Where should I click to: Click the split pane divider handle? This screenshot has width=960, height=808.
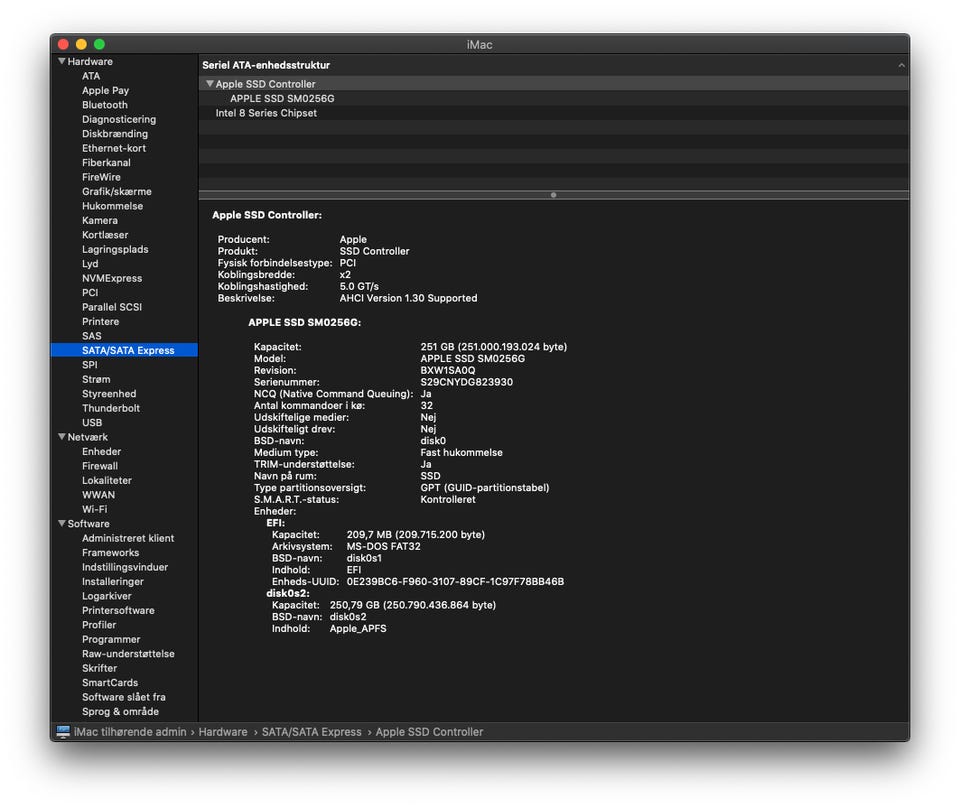554,195
